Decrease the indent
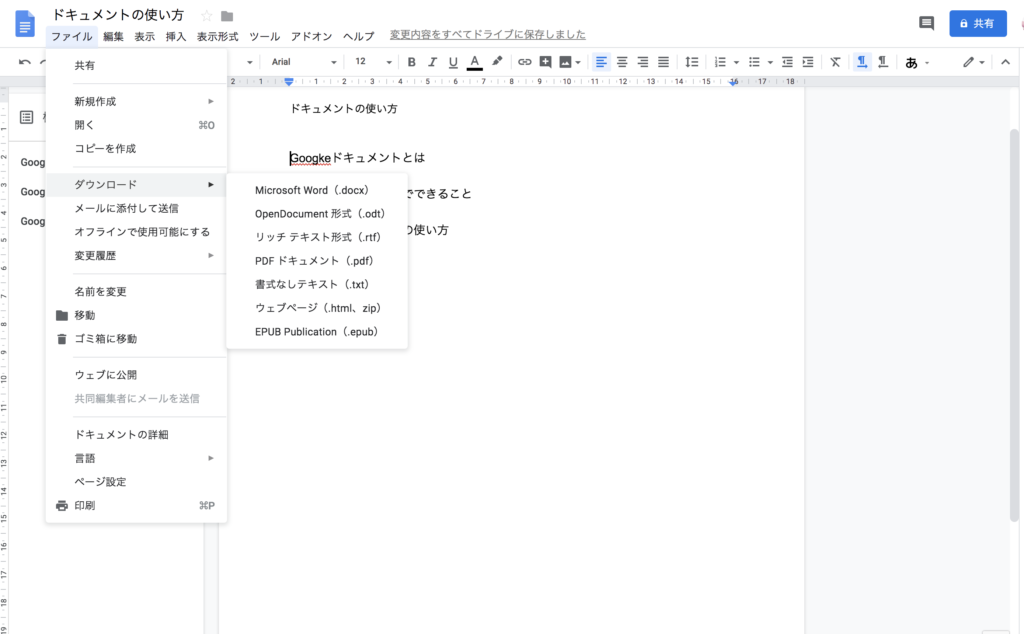 click(x=787, y=62)
